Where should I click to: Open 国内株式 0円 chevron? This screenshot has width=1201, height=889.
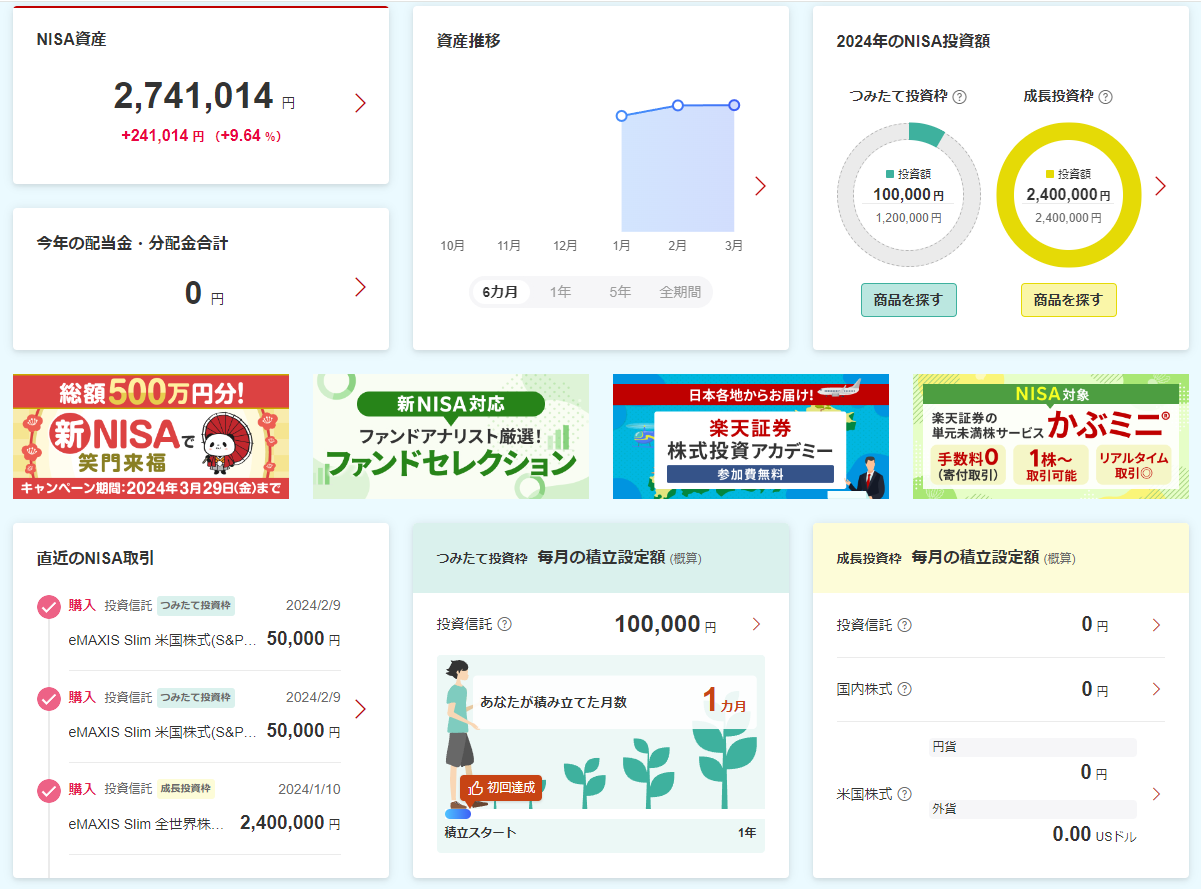(x=1156, y=689)
